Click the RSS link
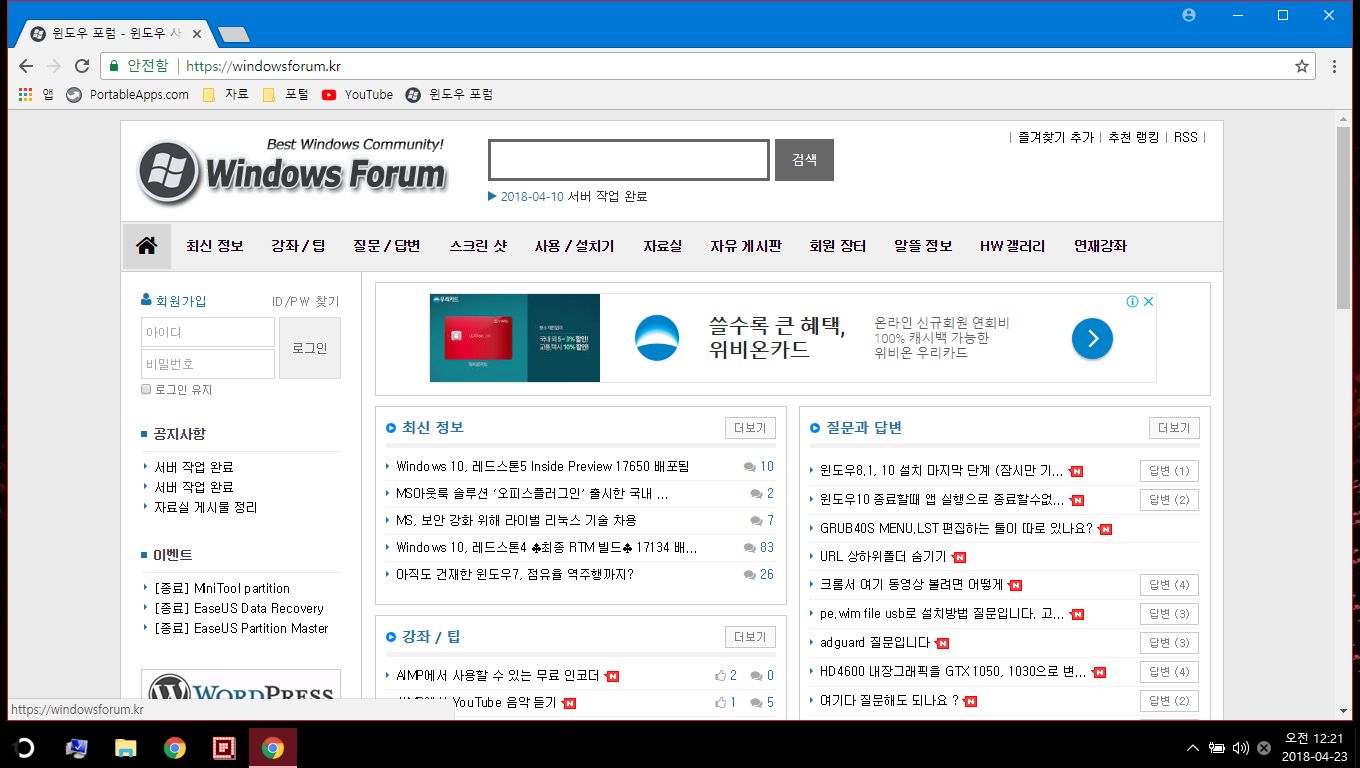The height and width of the screenshot is (768, 1360). coord(1186,137)
